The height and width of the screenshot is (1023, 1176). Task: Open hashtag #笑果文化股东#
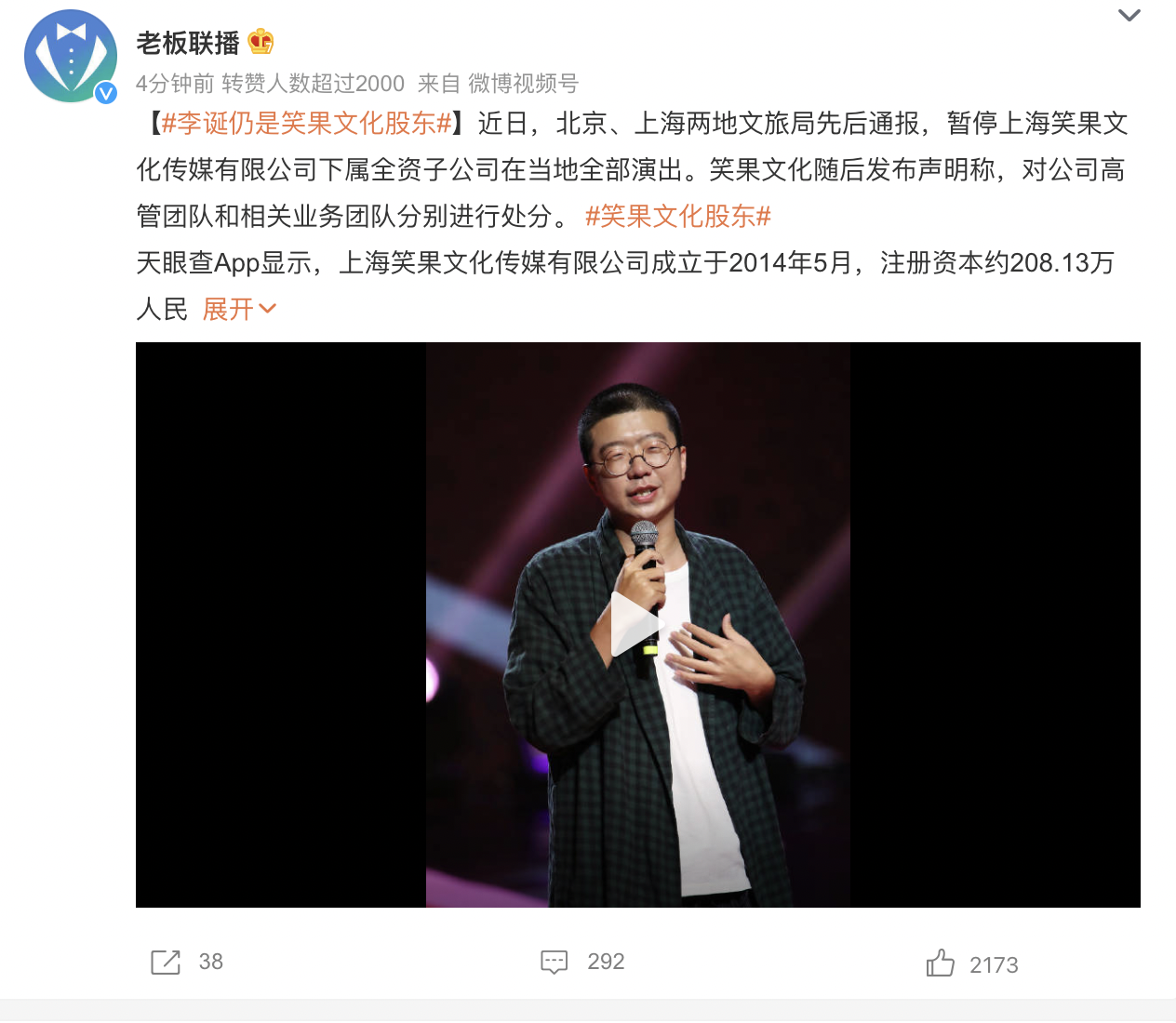[x=678, y=216]
